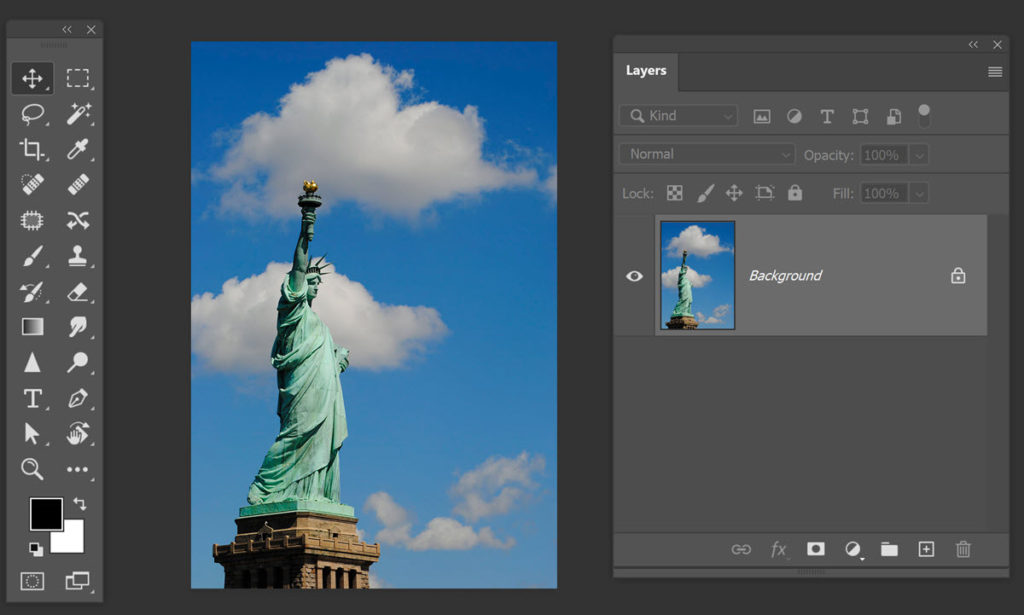Click the Fill value field
Screen dimensions: 1024x615
click(884, 194)
